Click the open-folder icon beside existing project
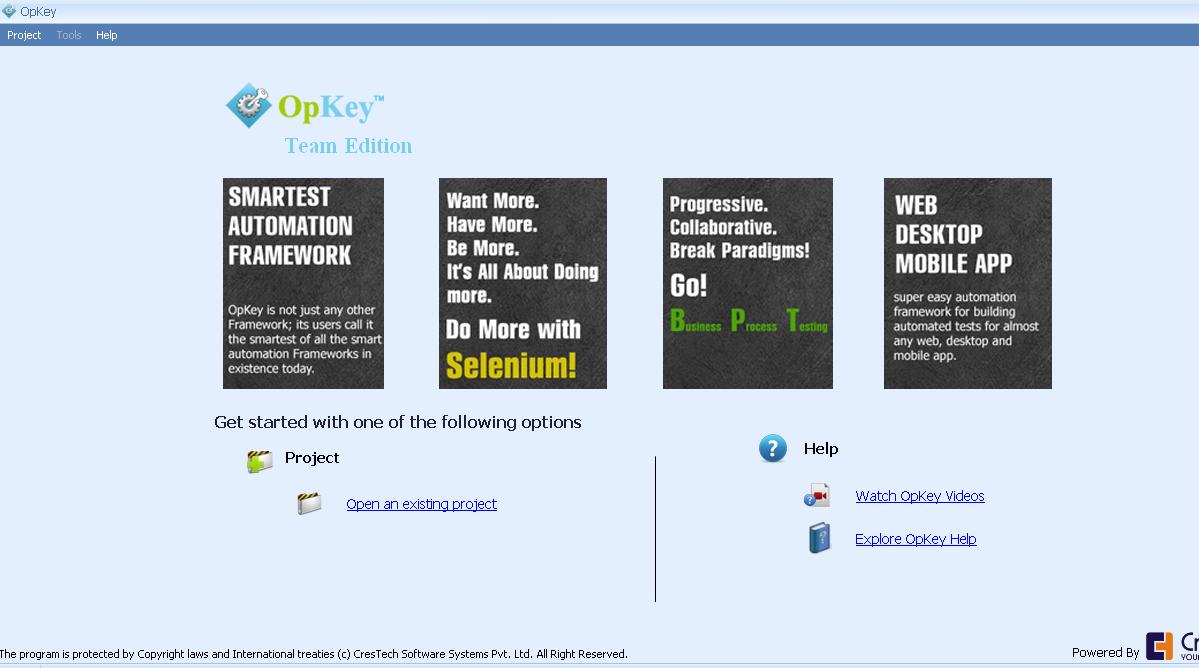1199x668 pixels. [x=309, y=503]
